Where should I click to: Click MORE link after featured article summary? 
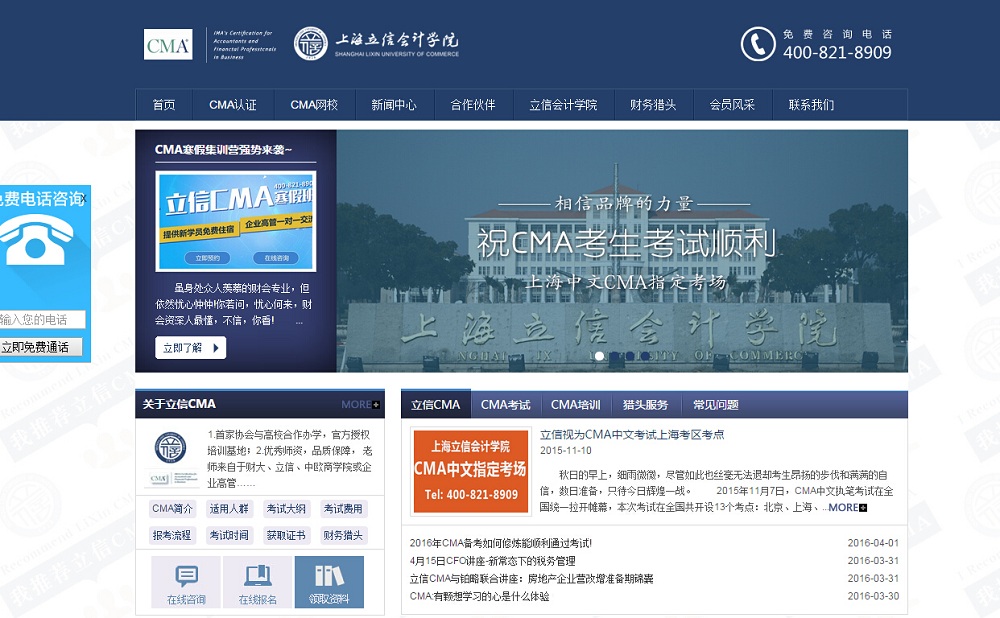[x=847, y=508]
